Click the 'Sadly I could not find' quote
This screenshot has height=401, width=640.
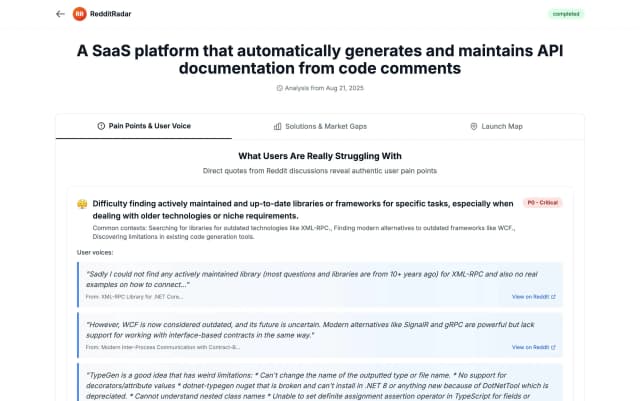click(x=312, y=279)
